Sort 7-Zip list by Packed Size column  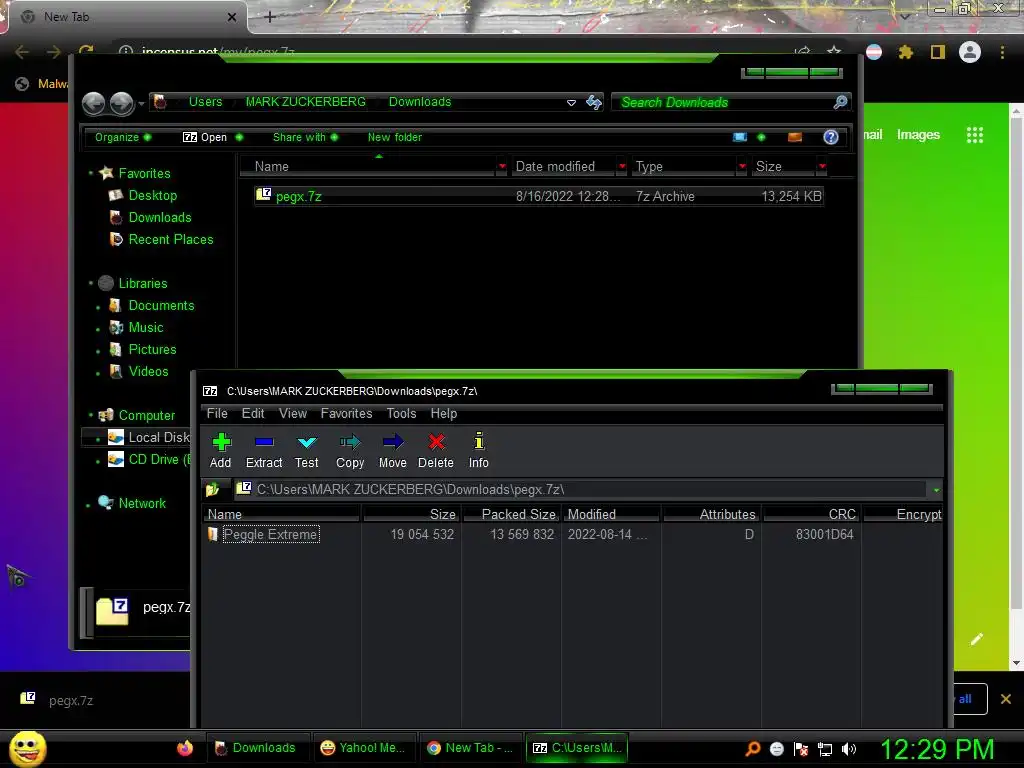pyautogui.click(x=511, y=514)
